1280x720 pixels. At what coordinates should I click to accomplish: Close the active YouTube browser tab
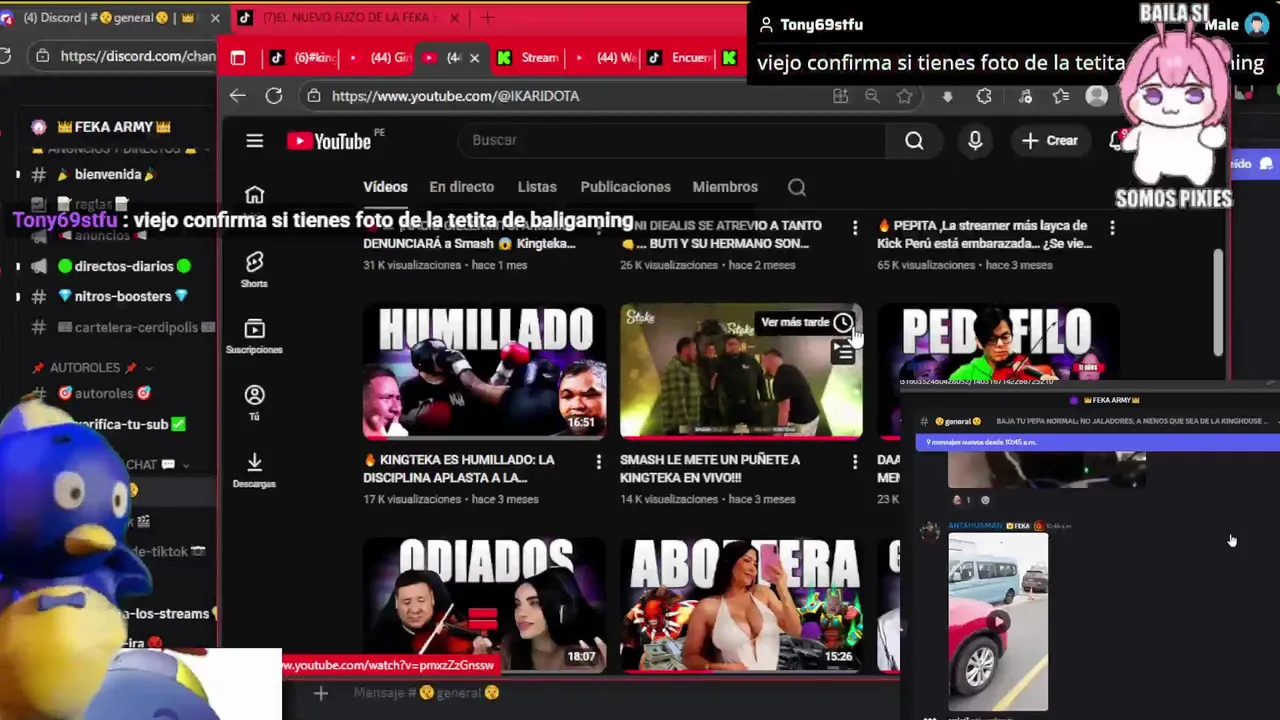click(x=474, y=58)
